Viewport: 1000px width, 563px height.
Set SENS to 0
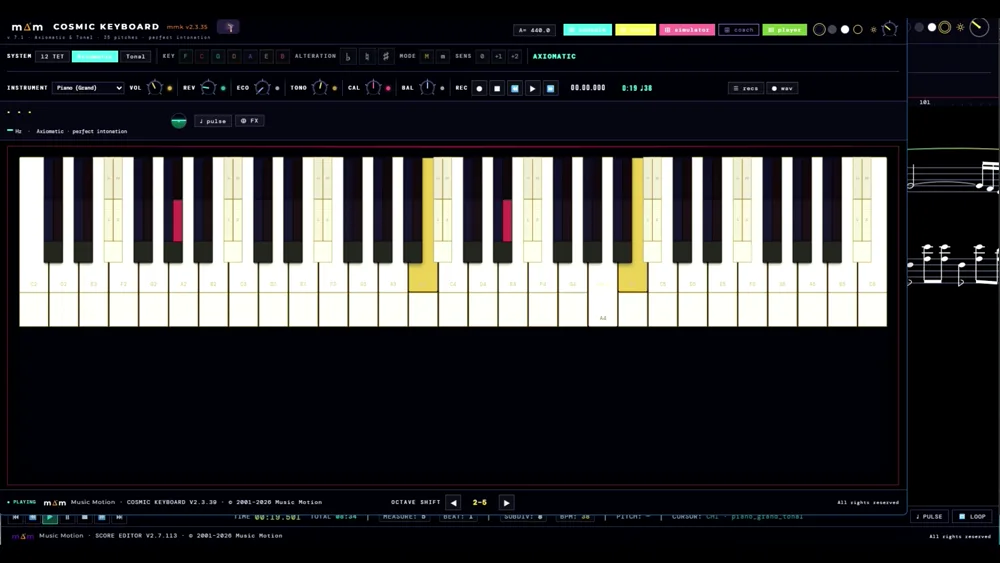click(482, 56)
